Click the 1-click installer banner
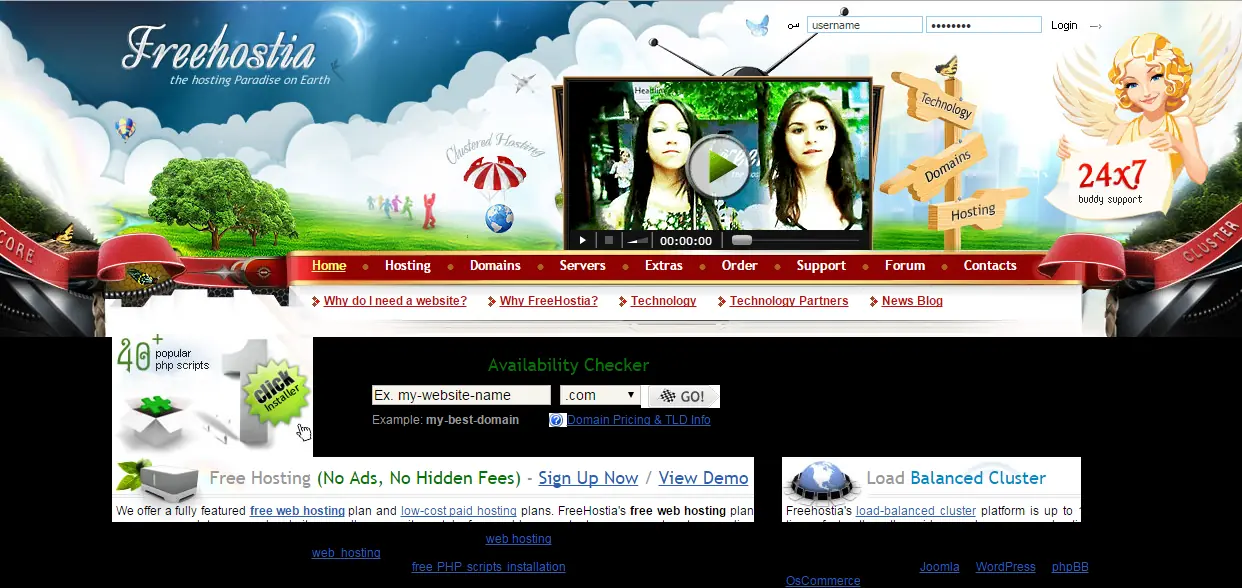The width and height of the screenshot is (1242, 588). [x=213, y=396]
